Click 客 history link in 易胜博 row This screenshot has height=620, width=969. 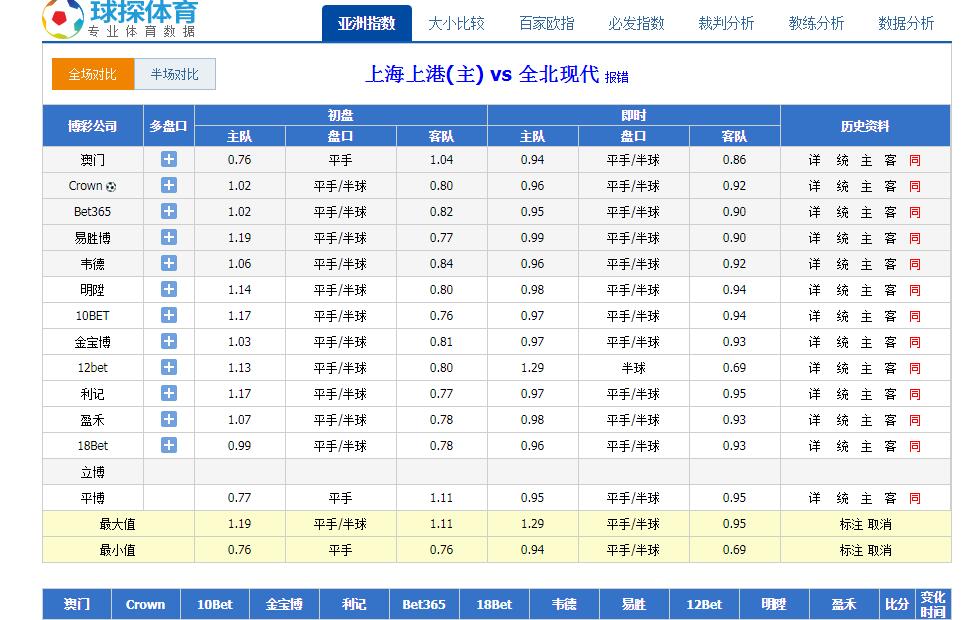coord(890,238)
